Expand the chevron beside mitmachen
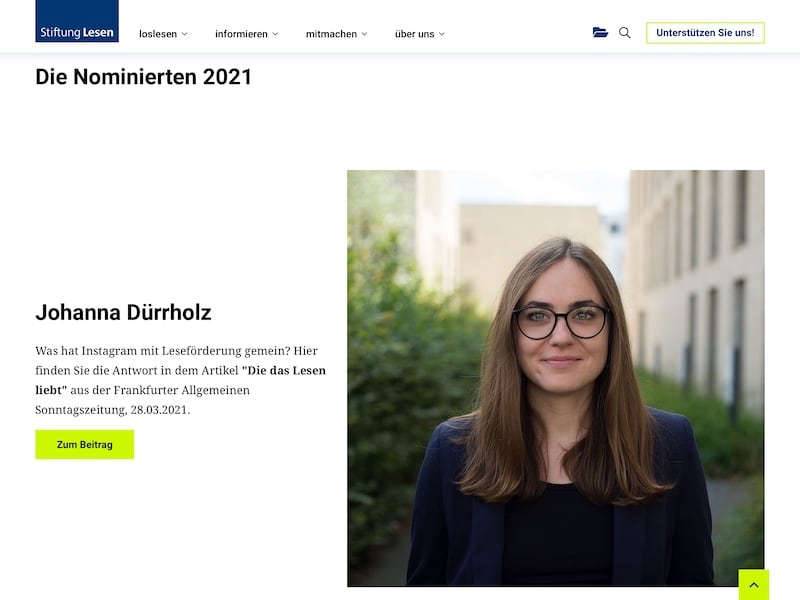Screen dimensions: 800x600 (x=365, y=34)
